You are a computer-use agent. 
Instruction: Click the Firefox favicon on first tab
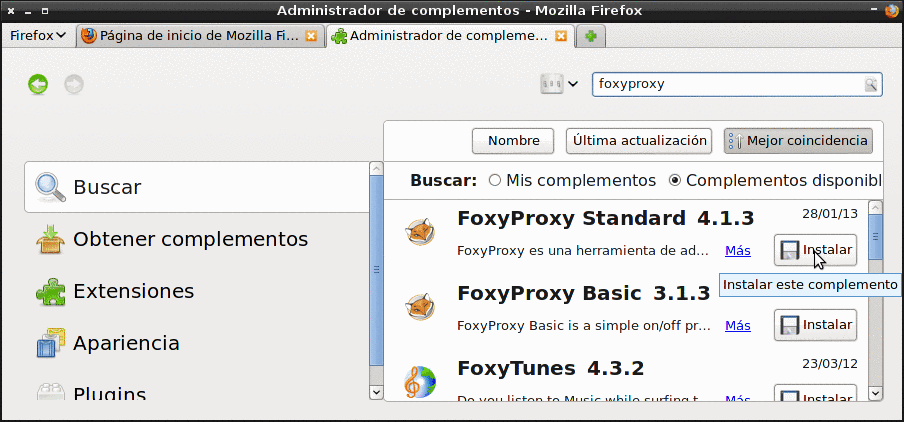point(89,36)
